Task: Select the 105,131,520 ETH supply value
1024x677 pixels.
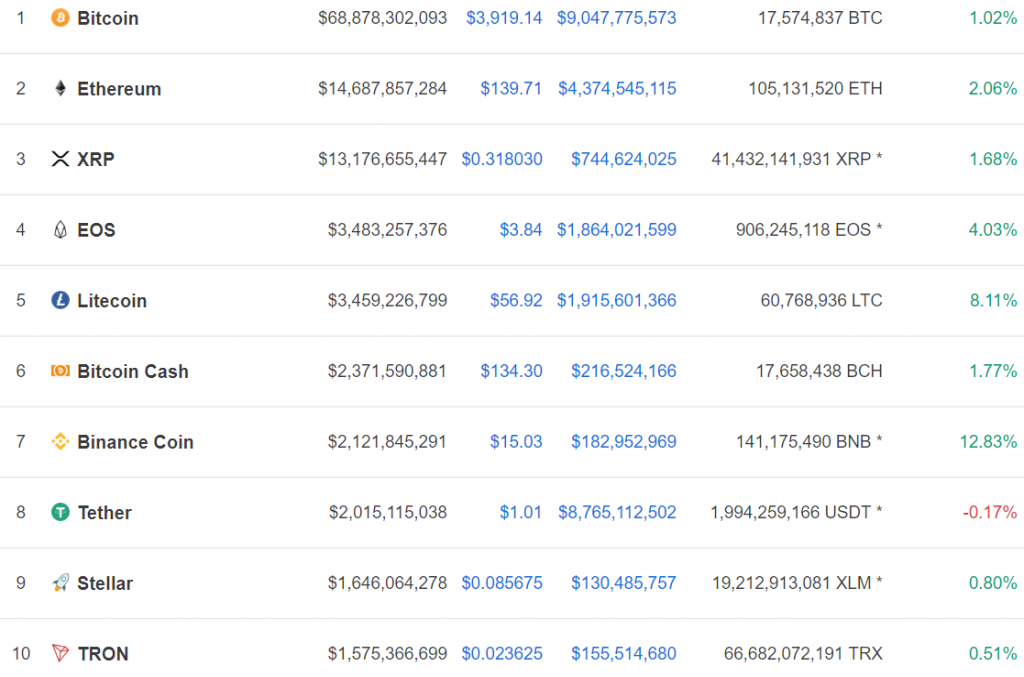Action: pos(815,89)
